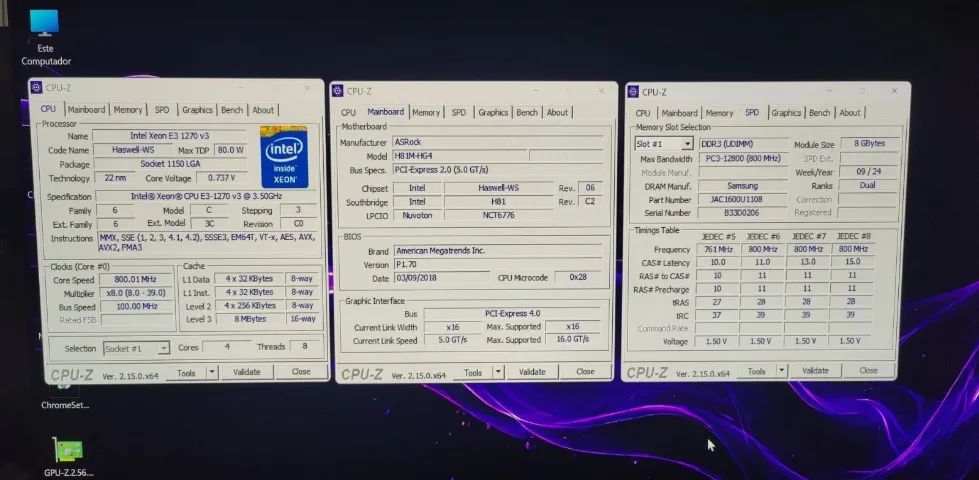Click the Core Speed 800.01 MHz field
The width and height of the screenshot is (979, 480).
[135, 279]
